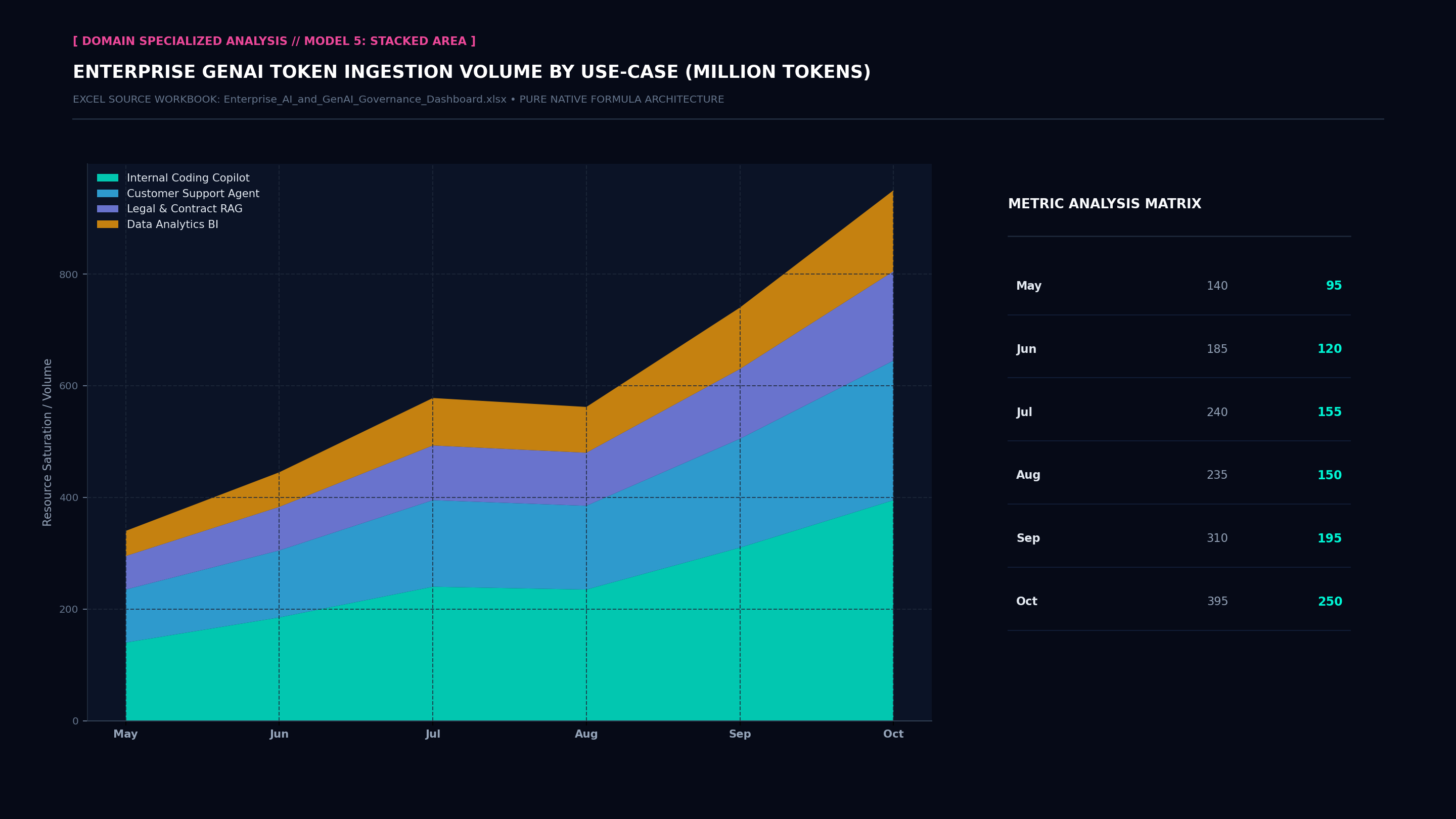1456x819 pixels.
Task: Click the Aug x-axis label
Action: pyautogui.click(x=586, y=734)
